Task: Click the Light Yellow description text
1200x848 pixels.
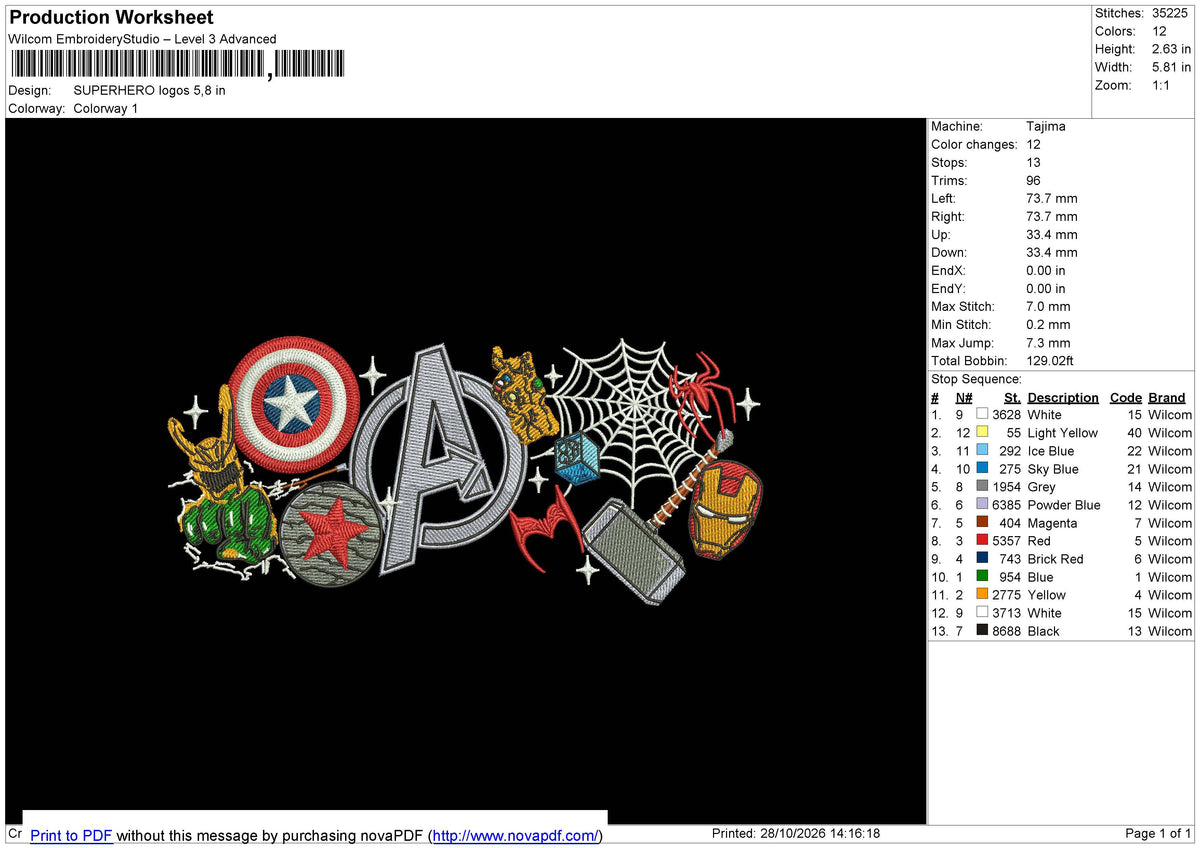Action: (x=1062, y=433)
